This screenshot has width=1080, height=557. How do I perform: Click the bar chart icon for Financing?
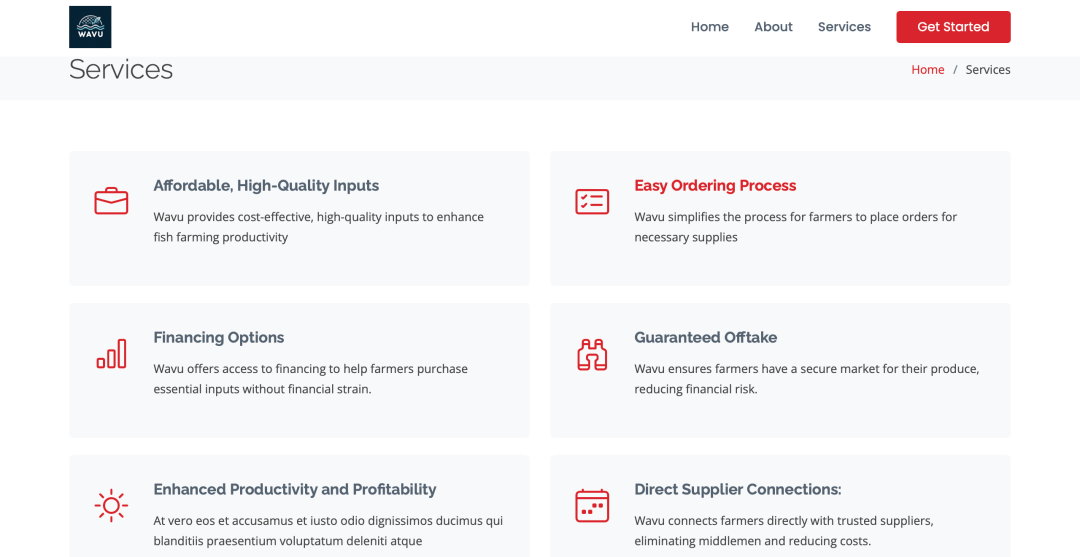tap(111, 354)
